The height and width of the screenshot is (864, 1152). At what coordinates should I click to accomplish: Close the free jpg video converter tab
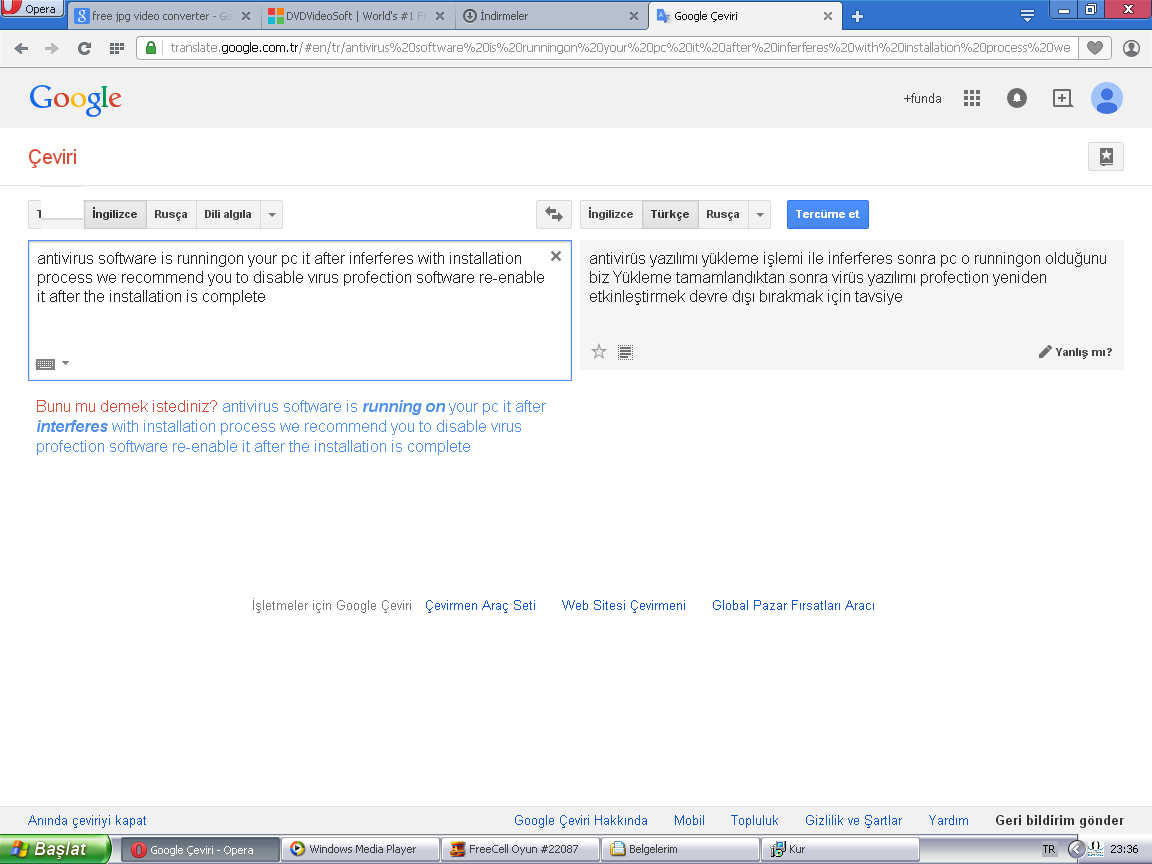[245, 16]
